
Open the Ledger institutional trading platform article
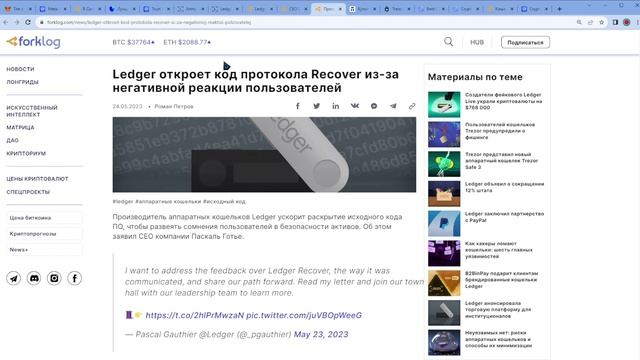(498, 309)
